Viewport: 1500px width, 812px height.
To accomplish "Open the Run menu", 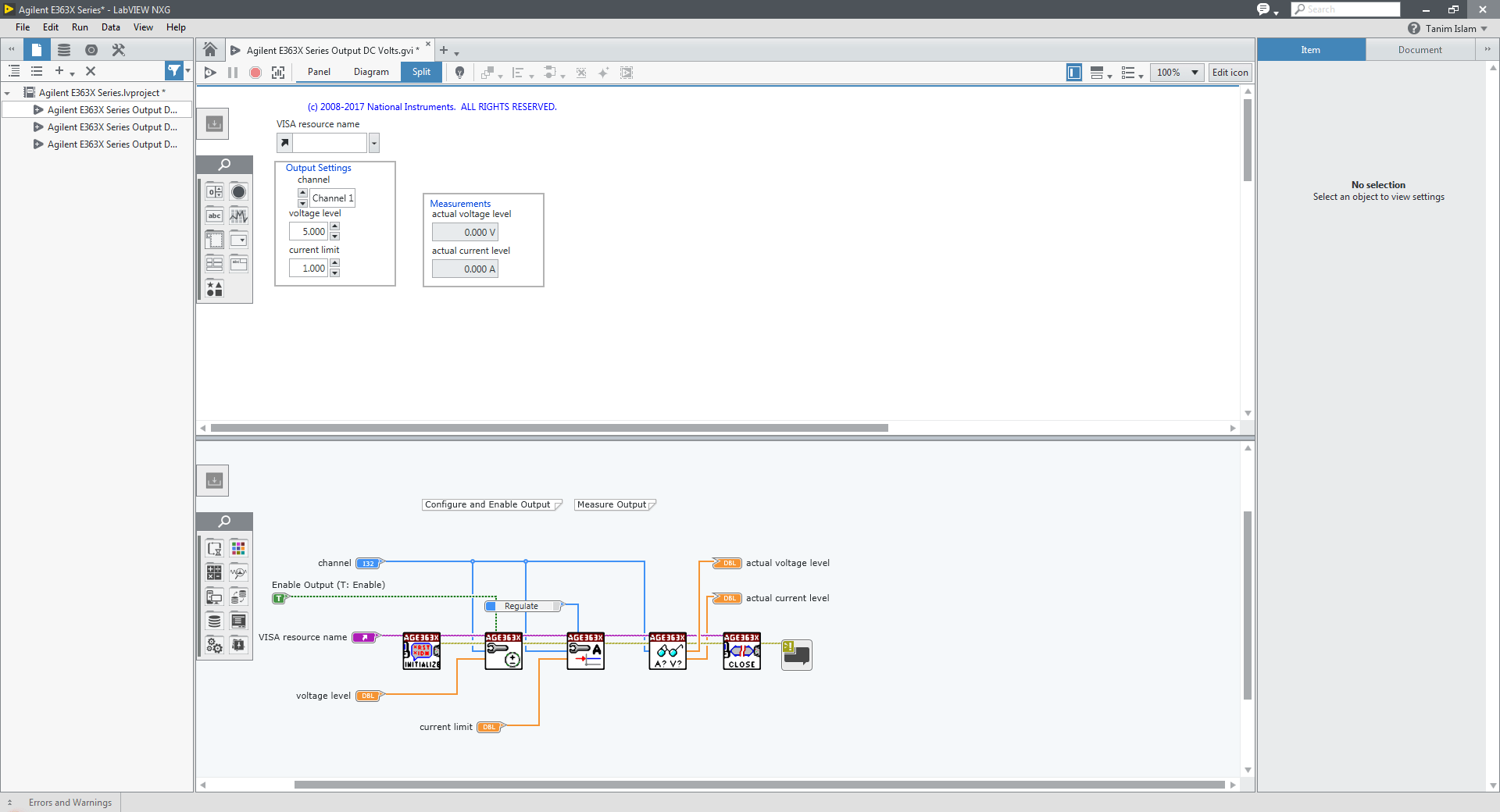I will [x=80, y=27].
